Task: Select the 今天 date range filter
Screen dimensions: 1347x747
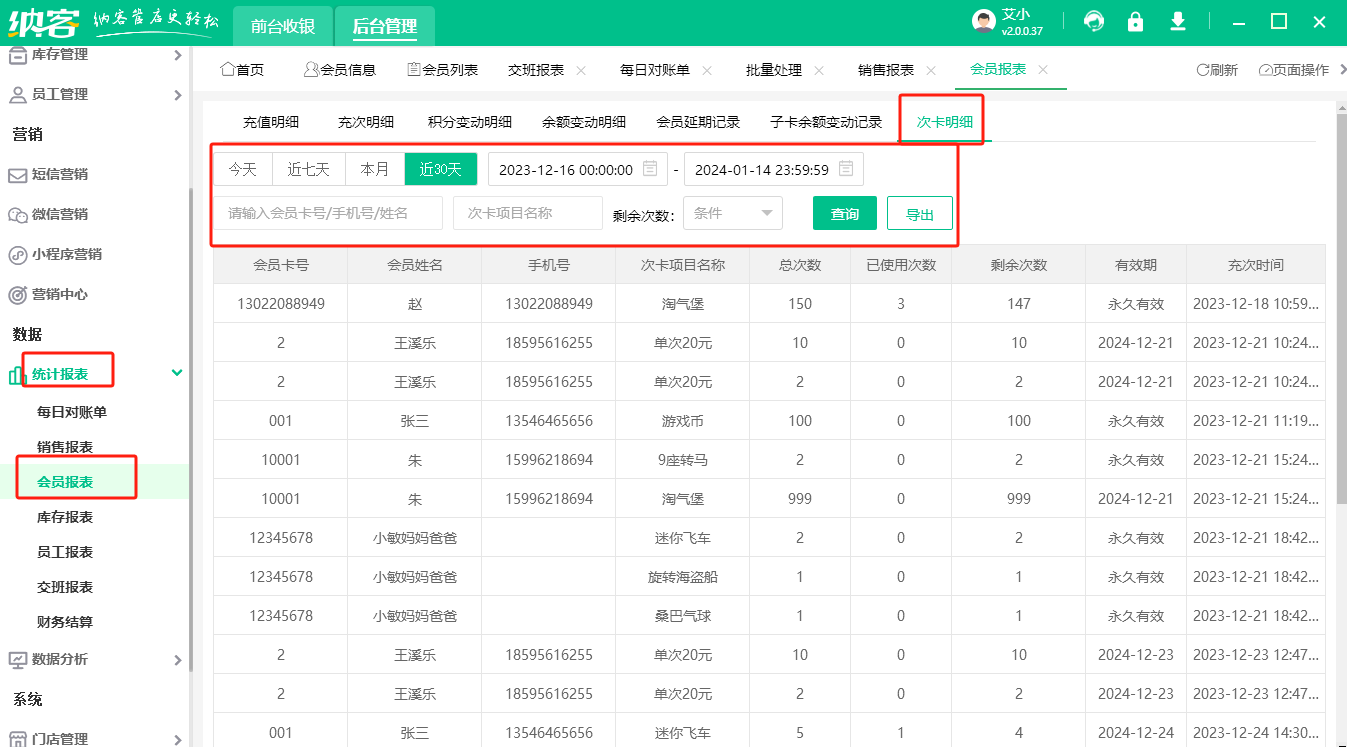Action: pyautogui.click(x=243, y=169)
